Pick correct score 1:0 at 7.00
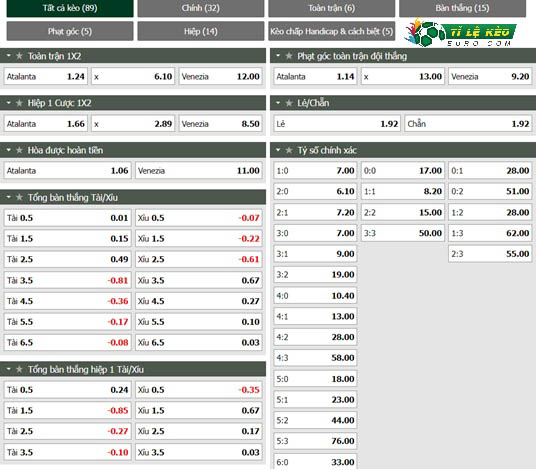The width and height of the screenshot is (536, 470). [315, 170]
